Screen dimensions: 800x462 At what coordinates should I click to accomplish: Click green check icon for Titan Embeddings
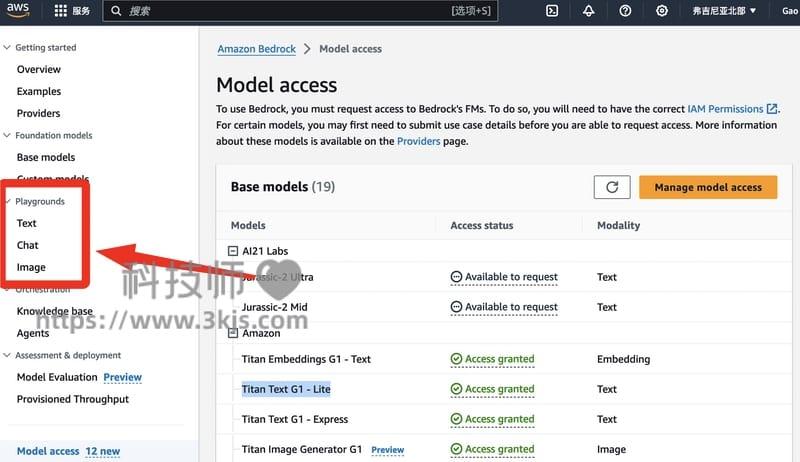(x=456, y=359)
